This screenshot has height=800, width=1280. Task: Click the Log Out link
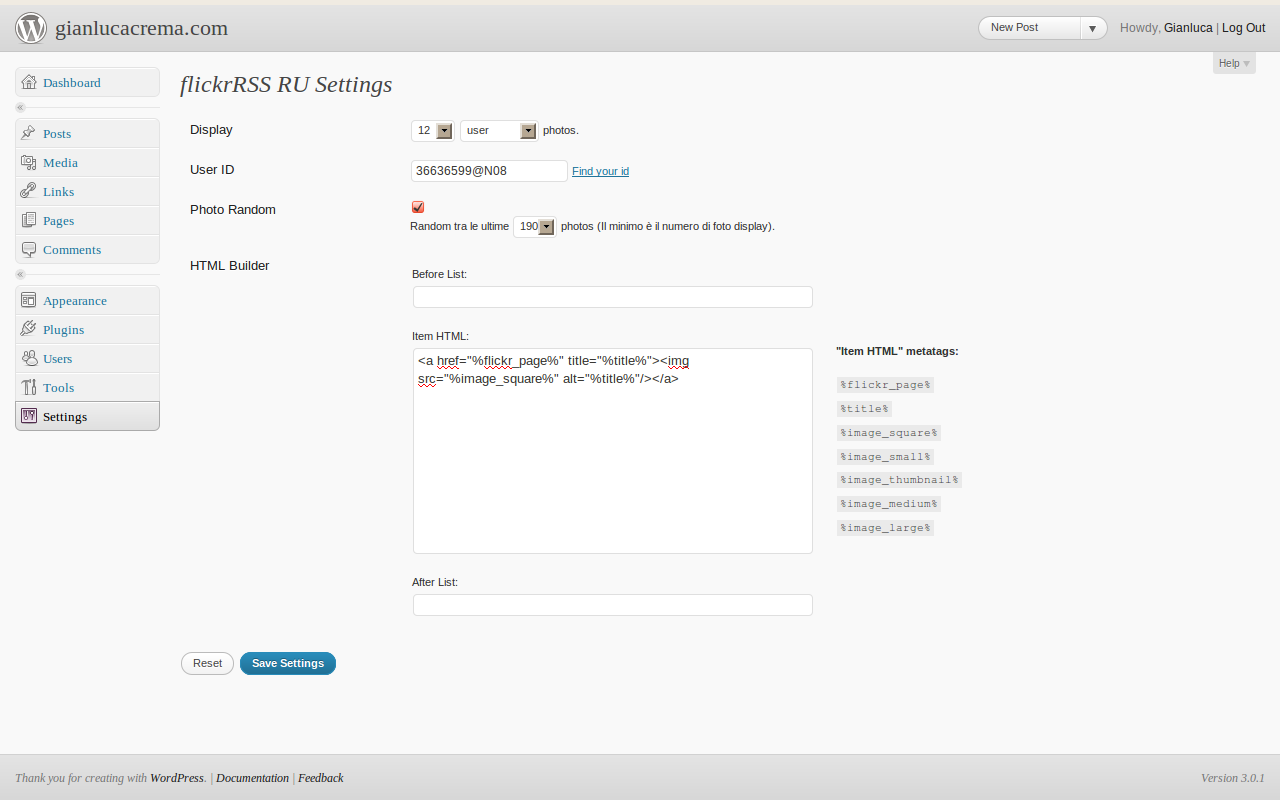click(x=1243, y=28)
